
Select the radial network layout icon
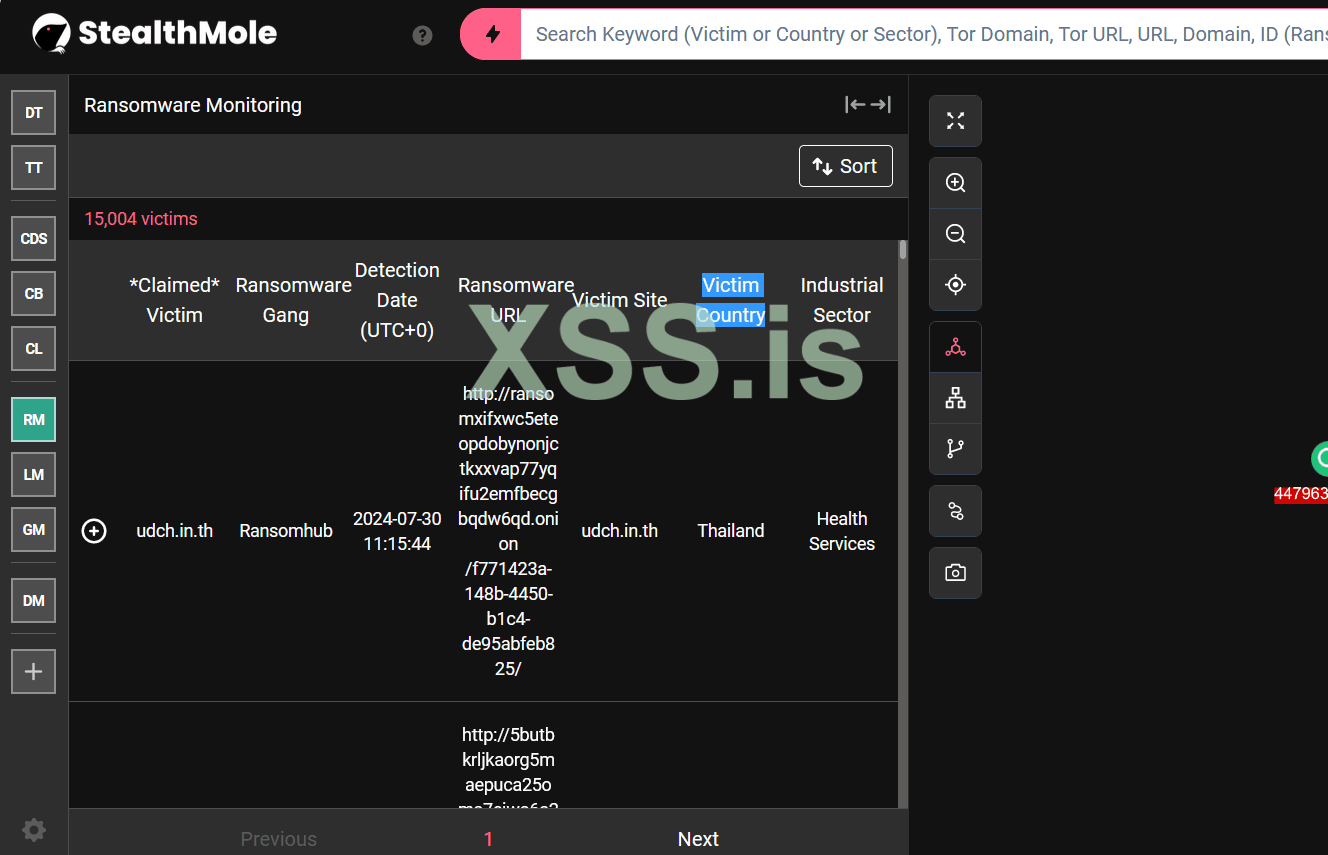(955, 347)
